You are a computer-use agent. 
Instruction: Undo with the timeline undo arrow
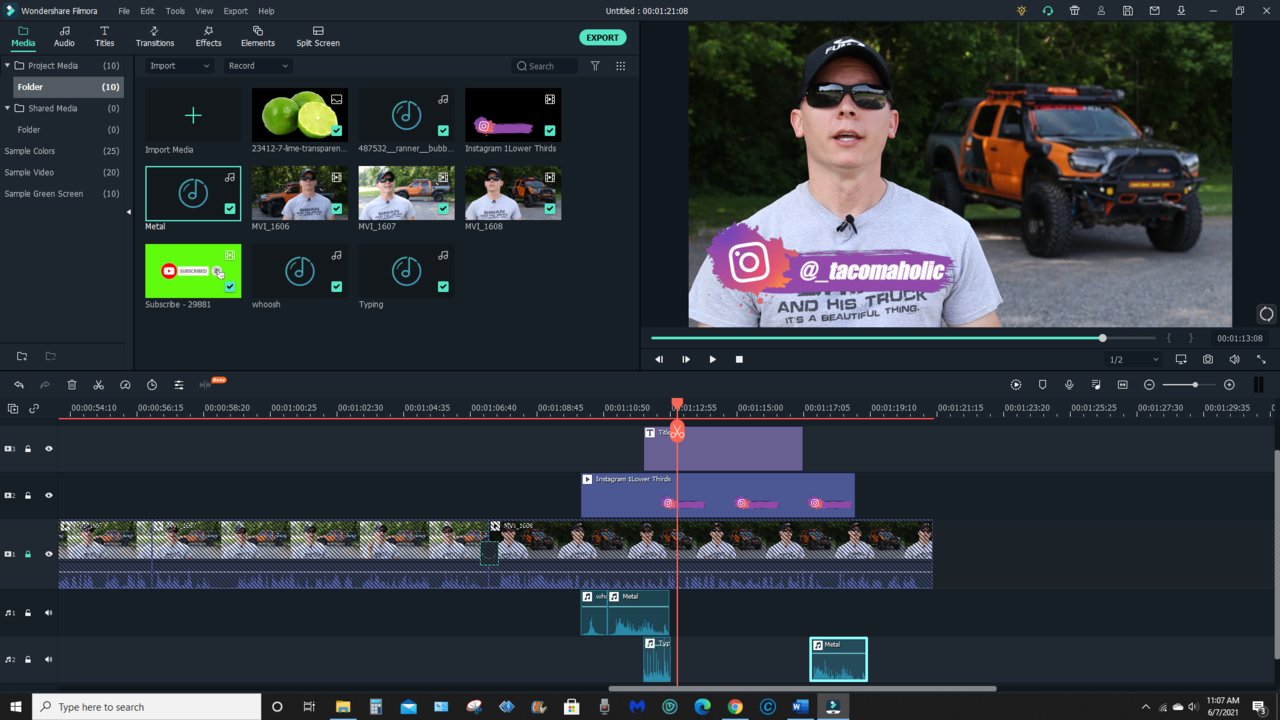19,385
